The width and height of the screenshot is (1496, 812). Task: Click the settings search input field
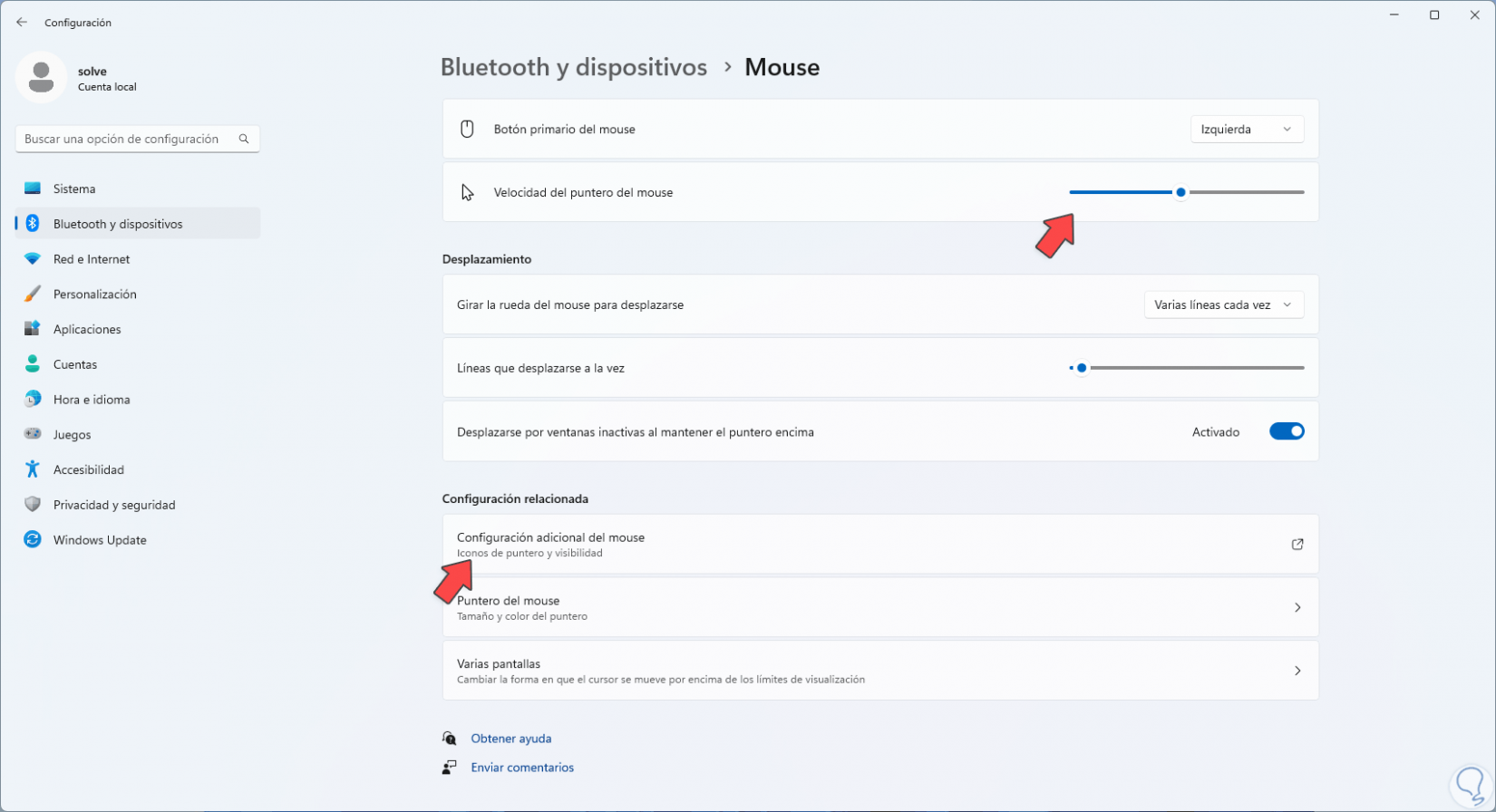(127, 139)
